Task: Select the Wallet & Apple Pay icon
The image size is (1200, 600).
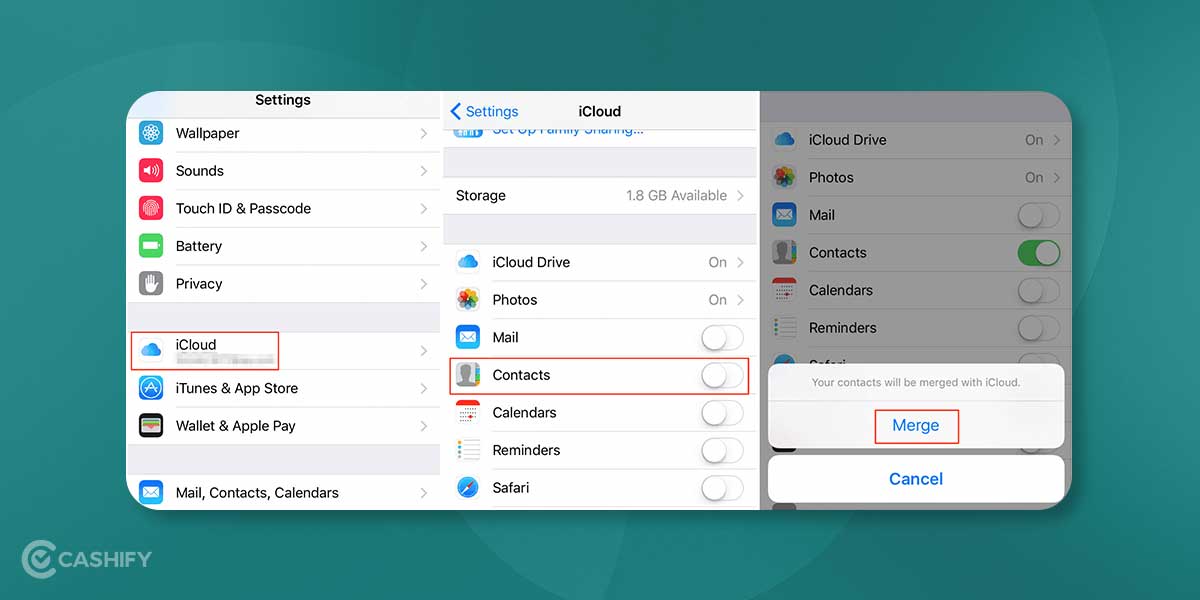Action: pyautogui.click(x=150, y=425)
